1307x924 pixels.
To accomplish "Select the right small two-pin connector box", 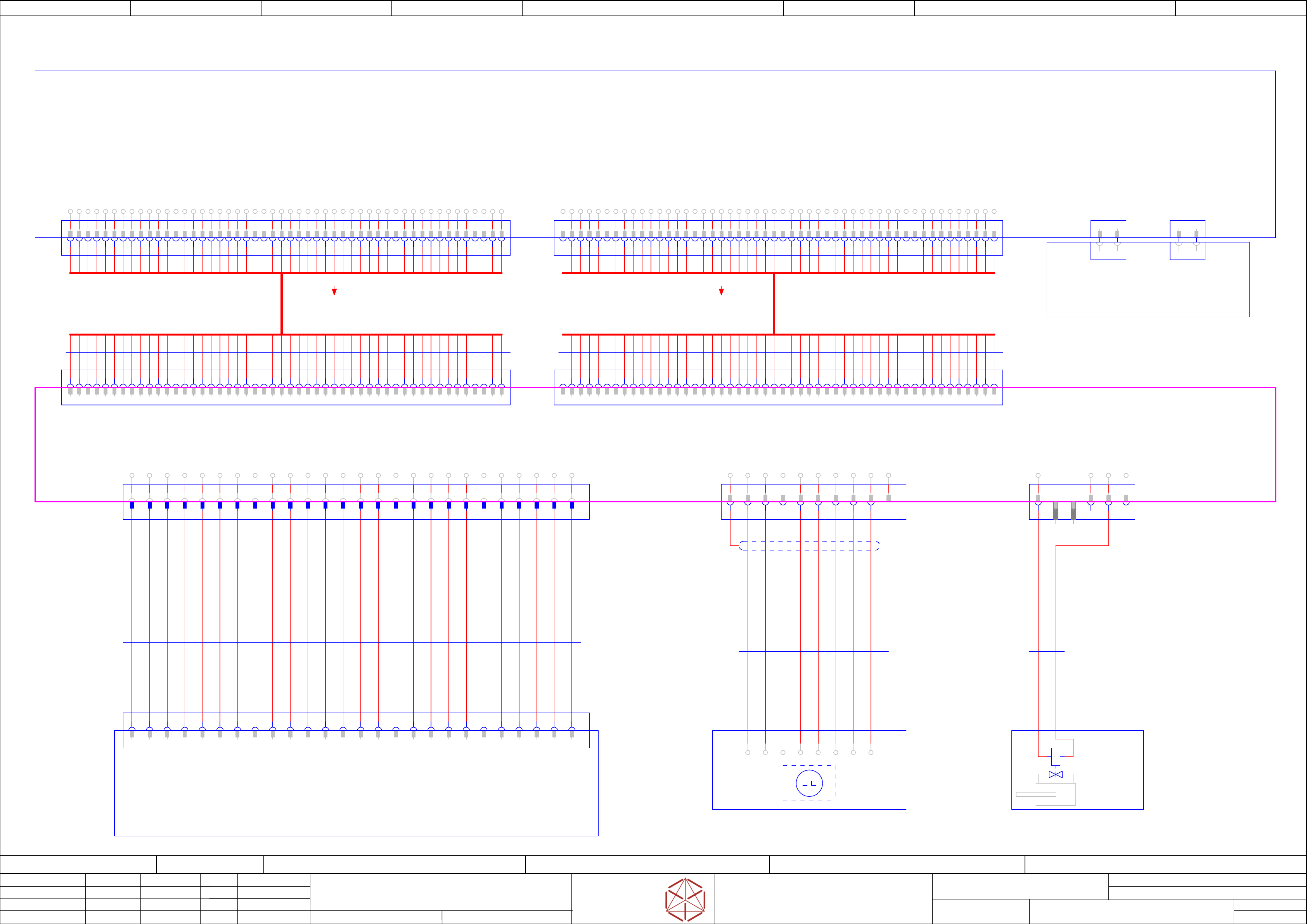I will pos(1187,240).
